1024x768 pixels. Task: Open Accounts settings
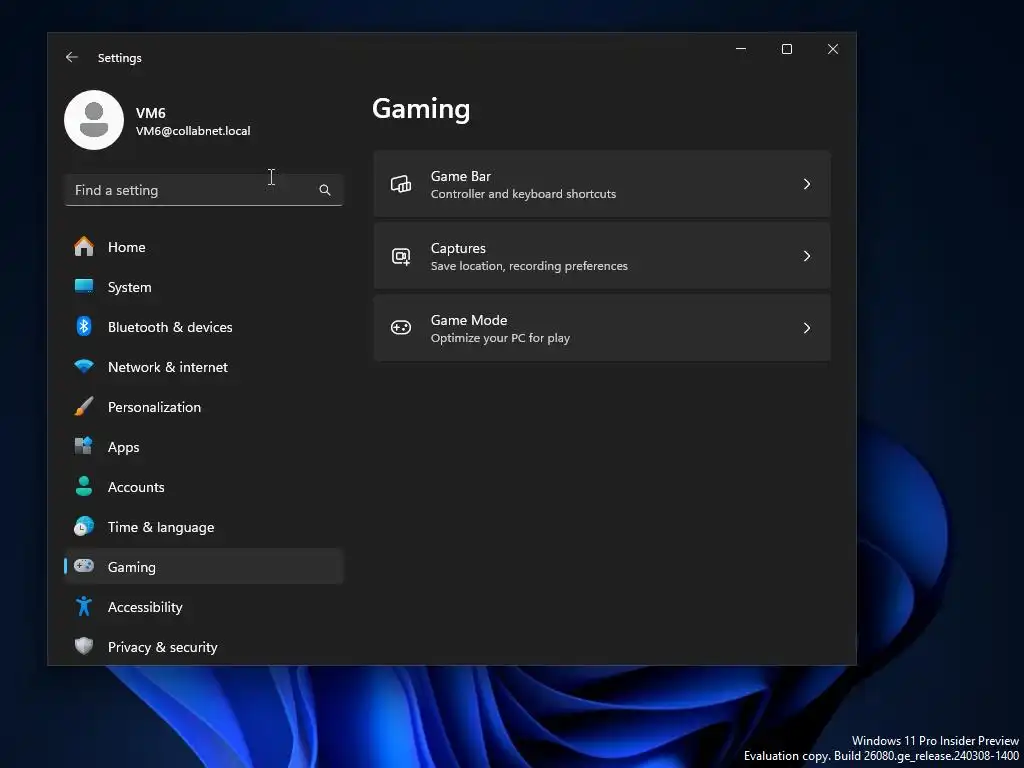(204, 487)
